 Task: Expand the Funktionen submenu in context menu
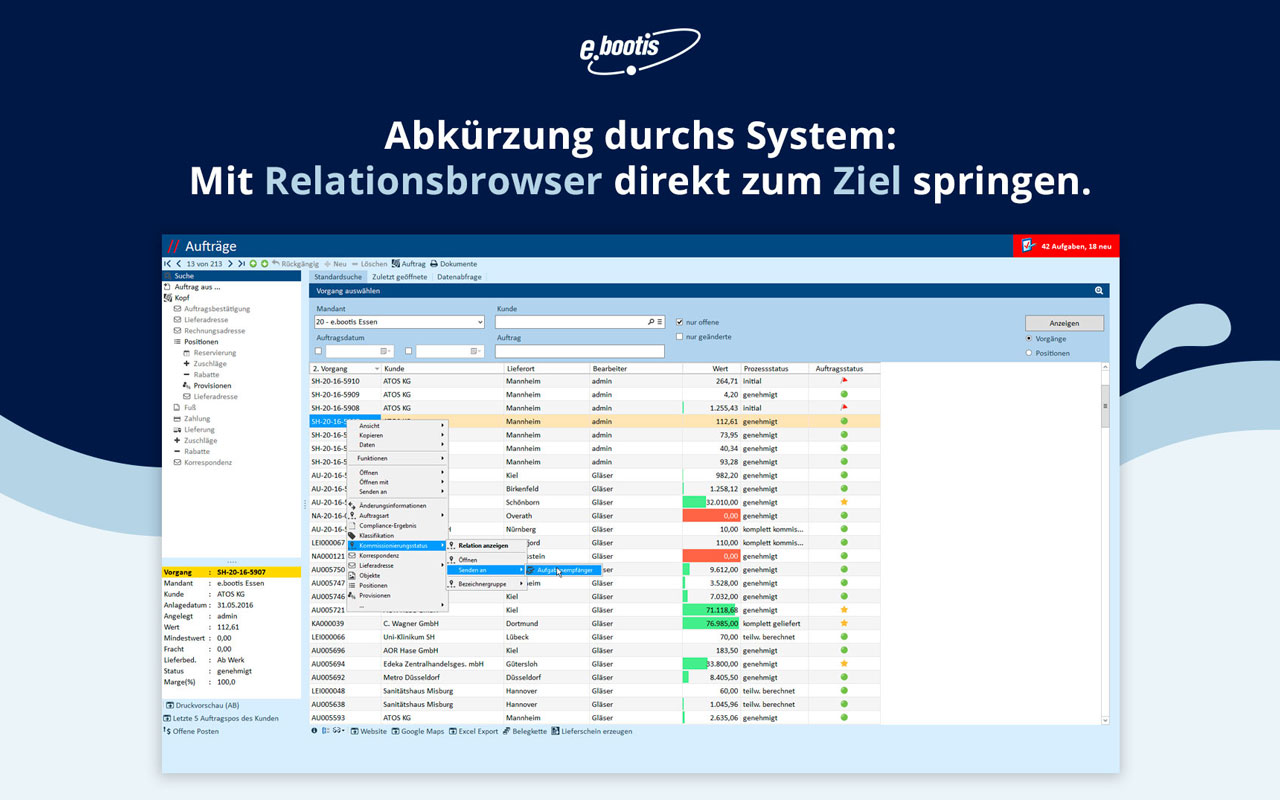tap(397, 458)
